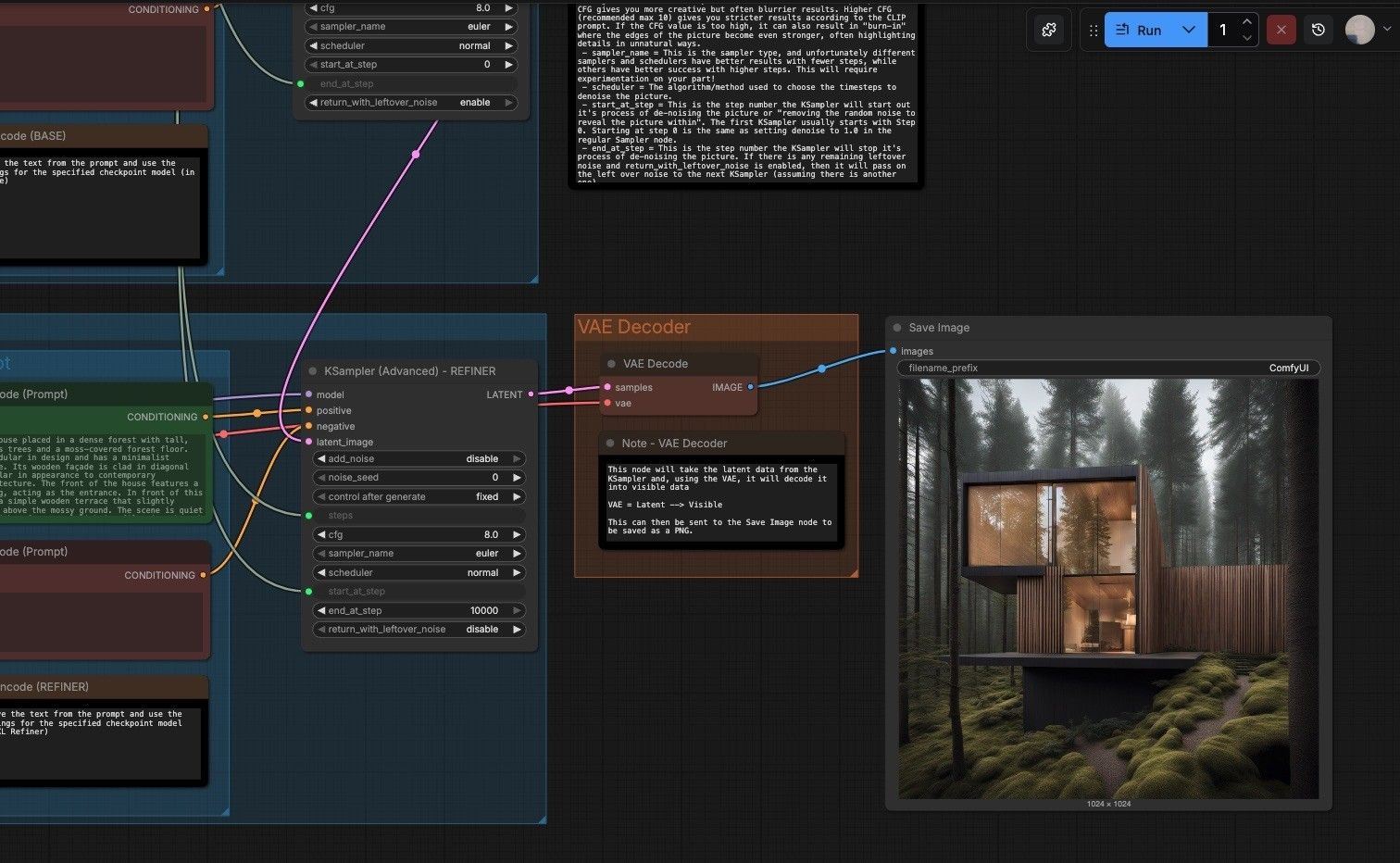
Task: Toggle return_with_leftover_noise enable in top sampler
Action: 411,103
